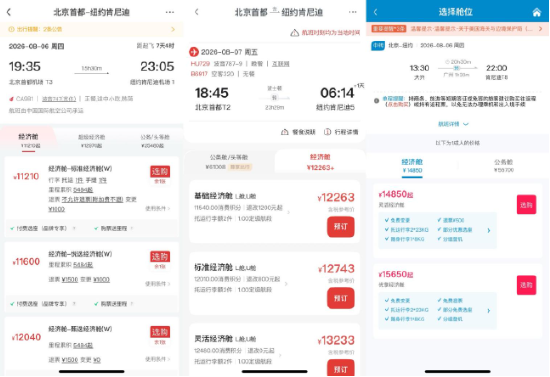Go back in the left flight panel

(x=9, y=12)
